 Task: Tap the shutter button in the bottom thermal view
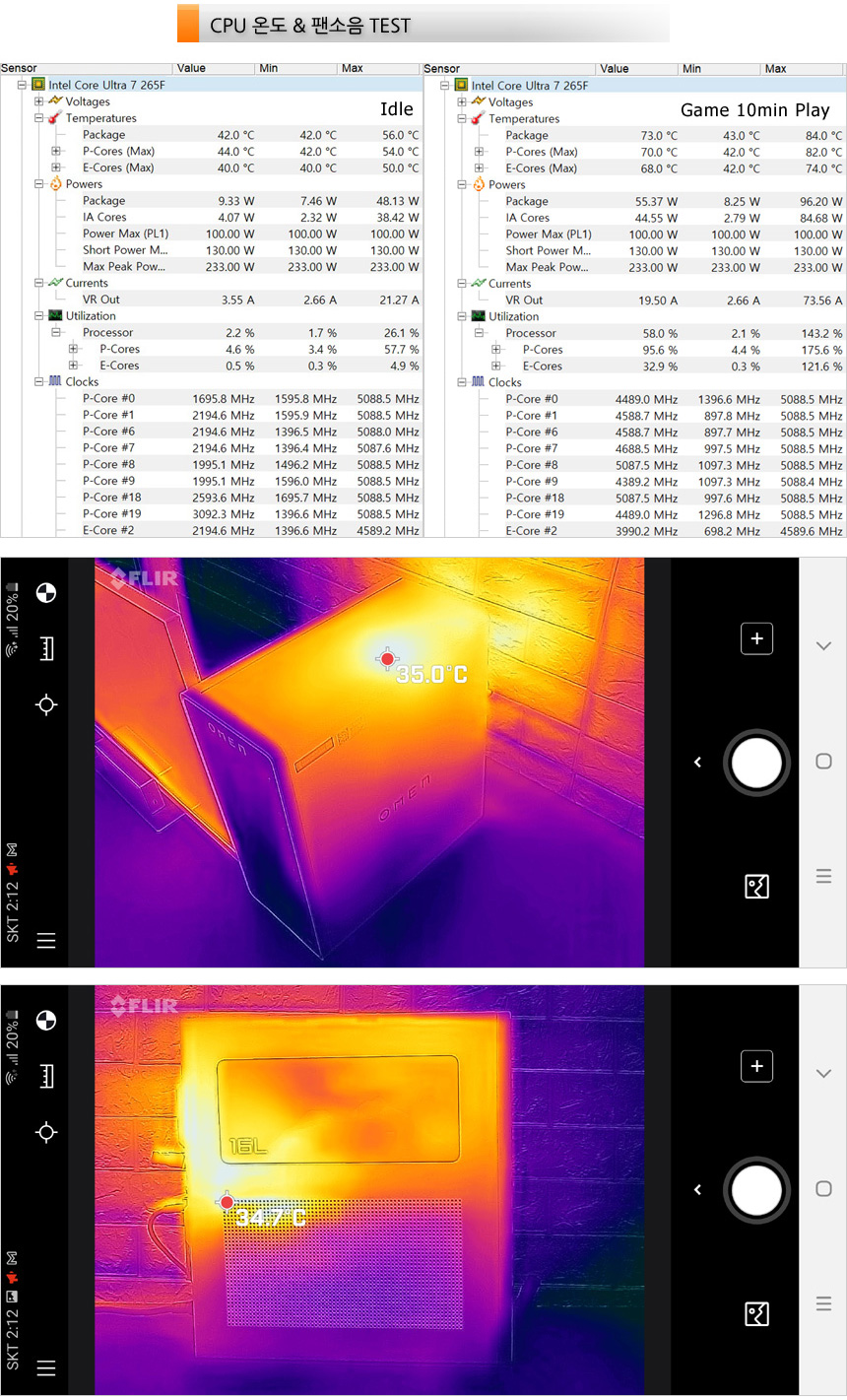(x=756, y=1190)
